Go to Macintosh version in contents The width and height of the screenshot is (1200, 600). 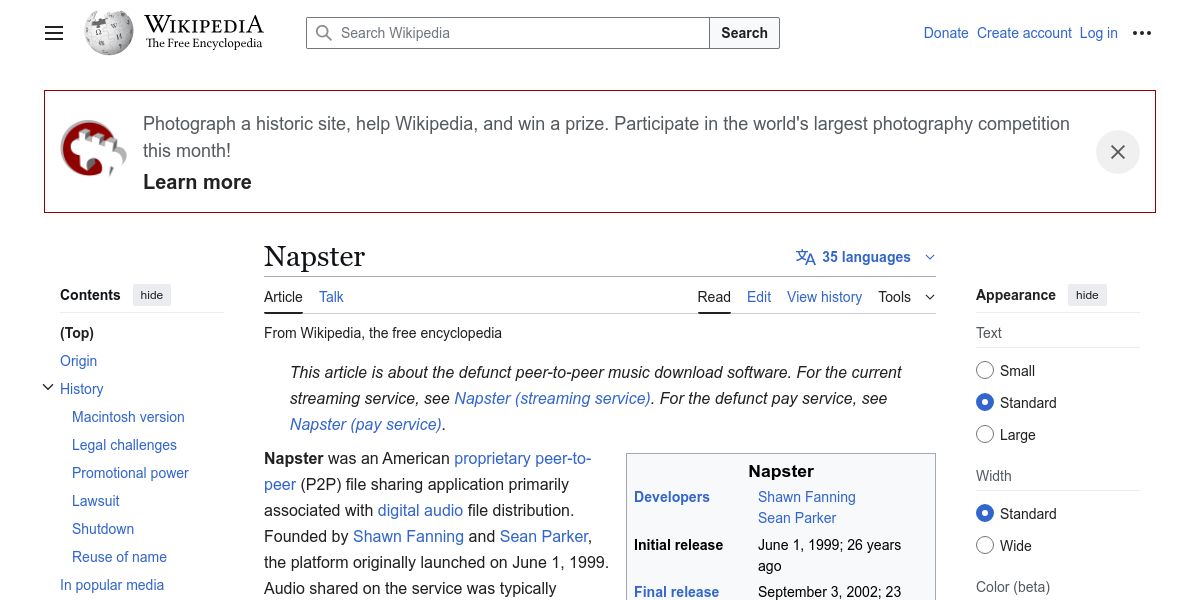coord(128,417)
